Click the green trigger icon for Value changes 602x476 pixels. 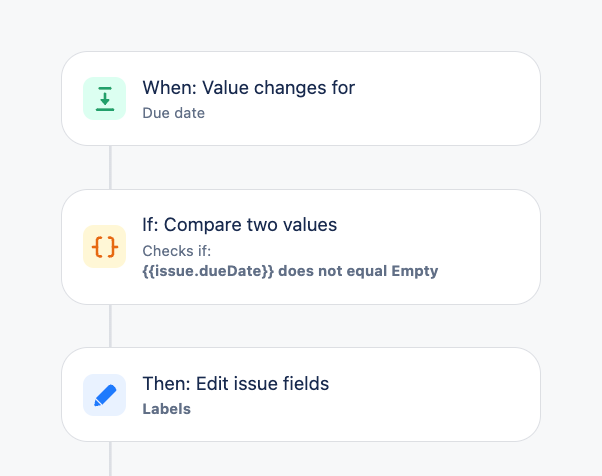pos(104,98)
